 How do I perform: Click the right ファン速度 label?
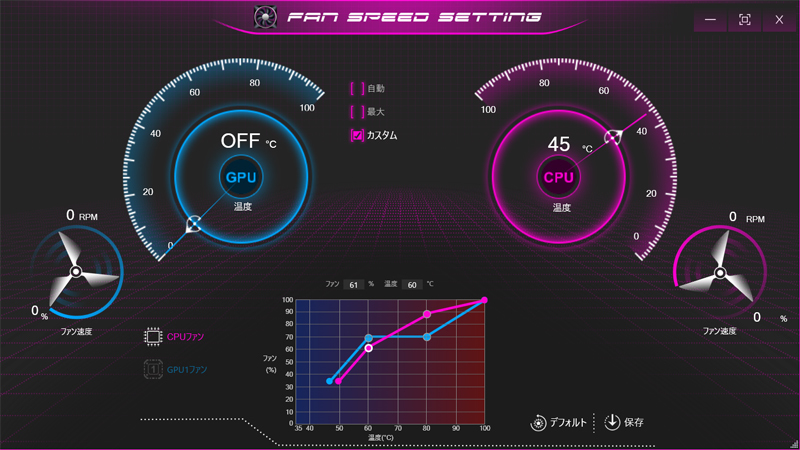pyautogui.click(x=719, y=331)
